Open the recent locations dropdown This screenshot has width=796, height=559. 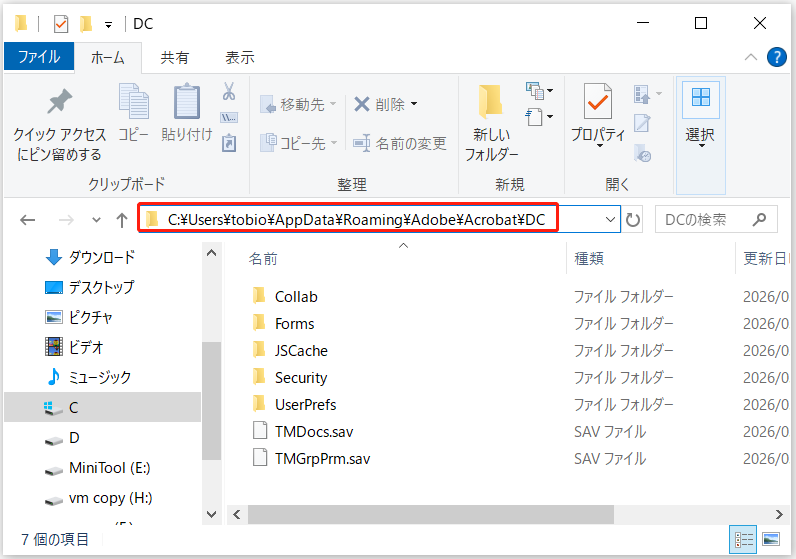[x=96, y=220]
